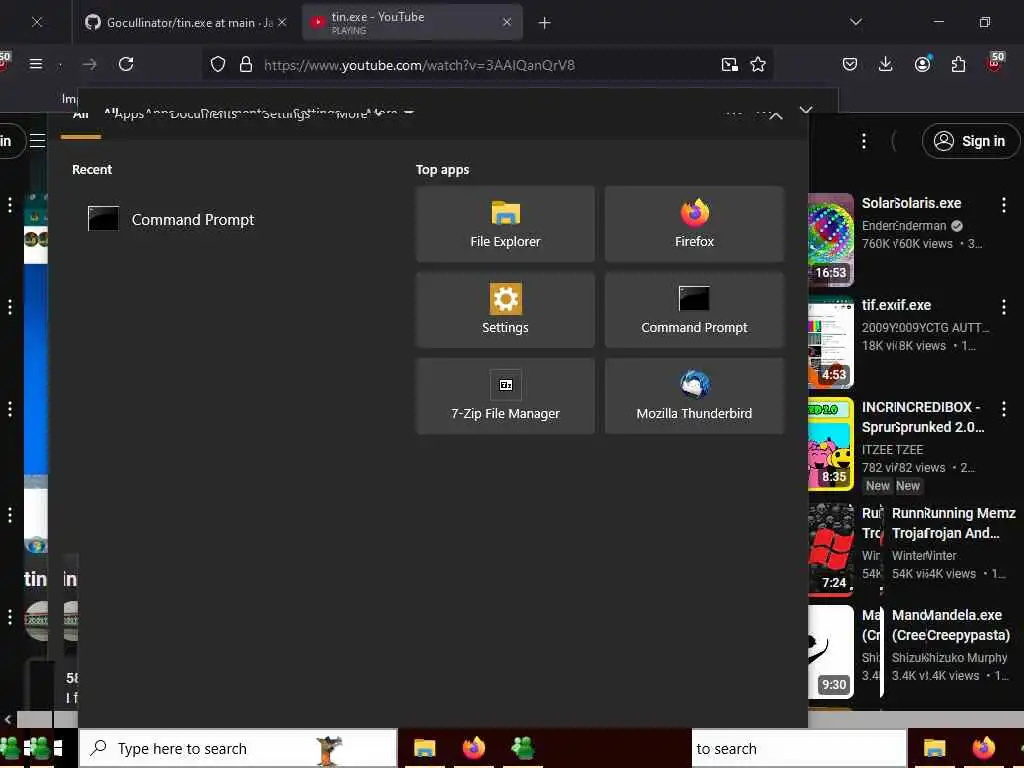The height and width of the screenshot is (768, 1024).
Task: Open the Mozilla Thunderbird tile
Action: 694,396
